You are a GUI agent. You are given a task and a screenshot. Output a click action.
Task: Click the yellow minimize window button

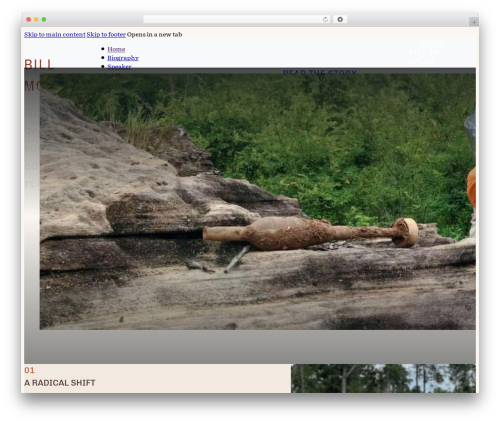[x=36, y=20]
